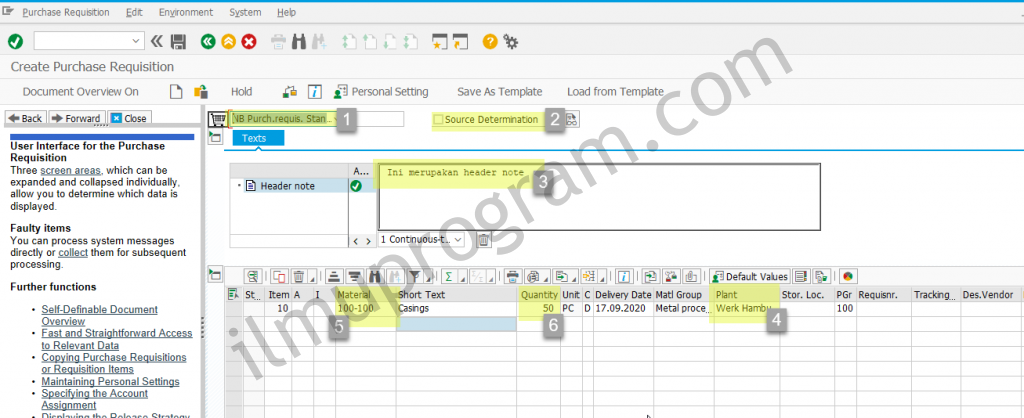Expand the Continuous-text format dropdown
Screen dimensions: 1024x418
pyautogui.click(x=458, y=240)
